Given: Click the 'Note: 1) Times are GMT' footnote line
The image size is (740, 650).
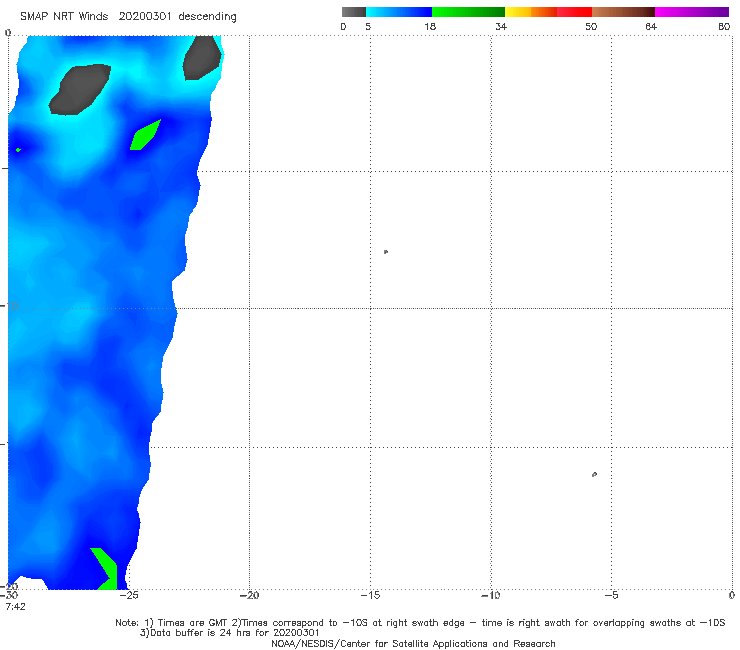Looking at the screenshot, I should 420,623.
